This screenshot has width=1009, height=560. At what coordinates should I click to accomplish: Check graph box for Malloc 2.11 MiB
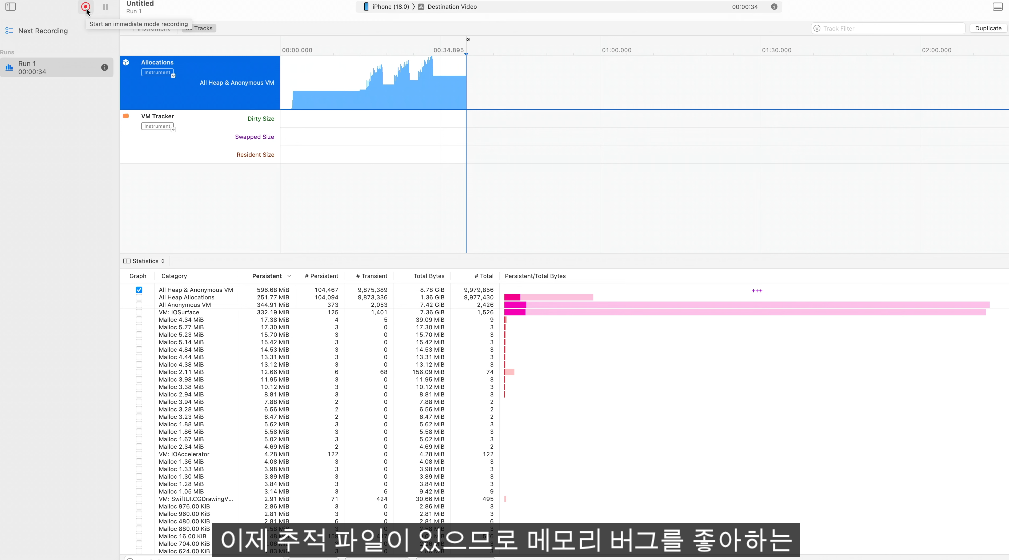point(139,372)
